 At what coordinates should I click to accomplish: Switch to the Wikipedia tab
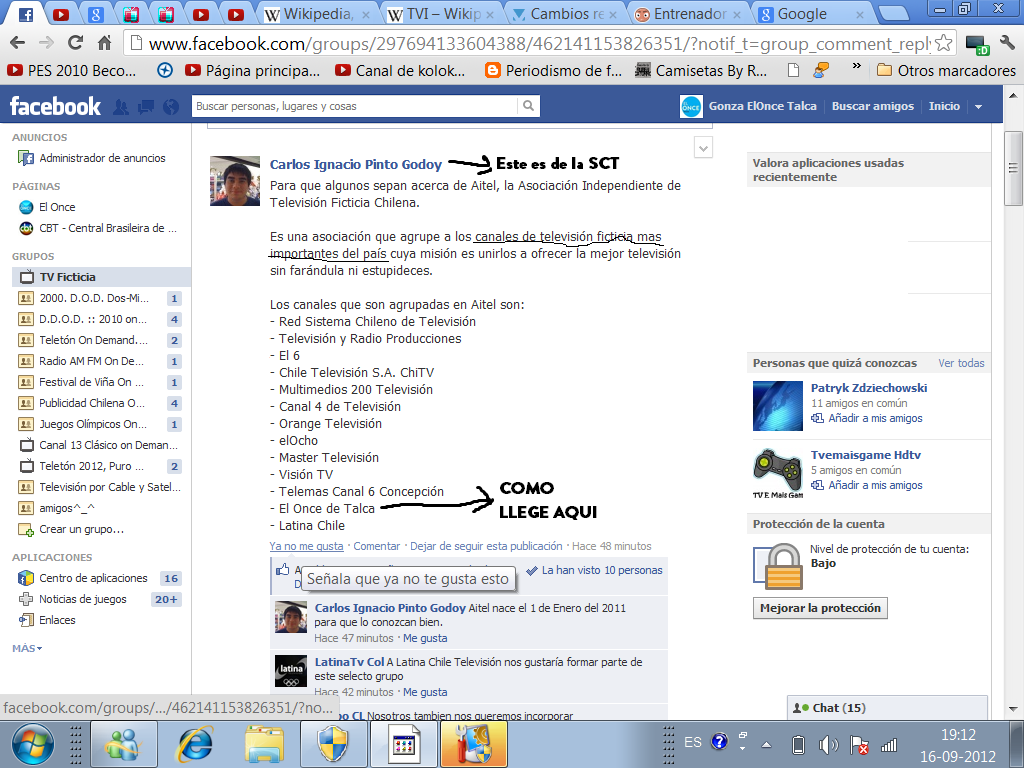click(x=317, y=14)
